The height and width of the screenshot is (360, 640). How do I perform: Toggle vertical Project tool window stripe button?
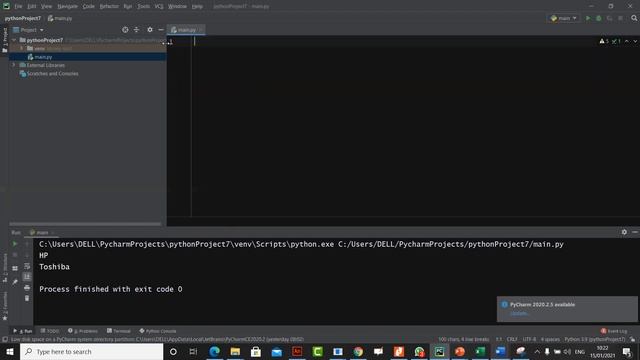coord(4,40)
